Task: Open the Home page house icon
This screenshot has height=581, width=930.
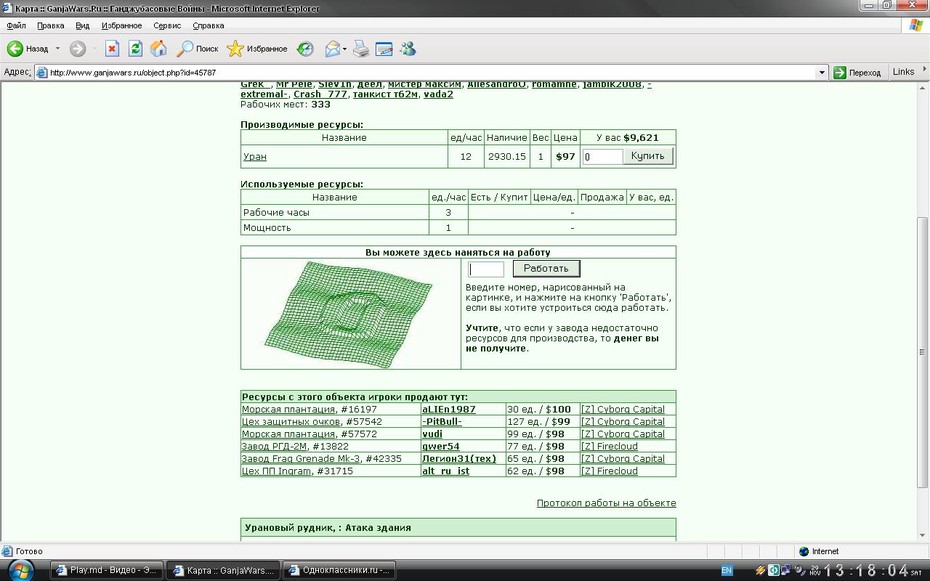Action: tap(158, 49)
